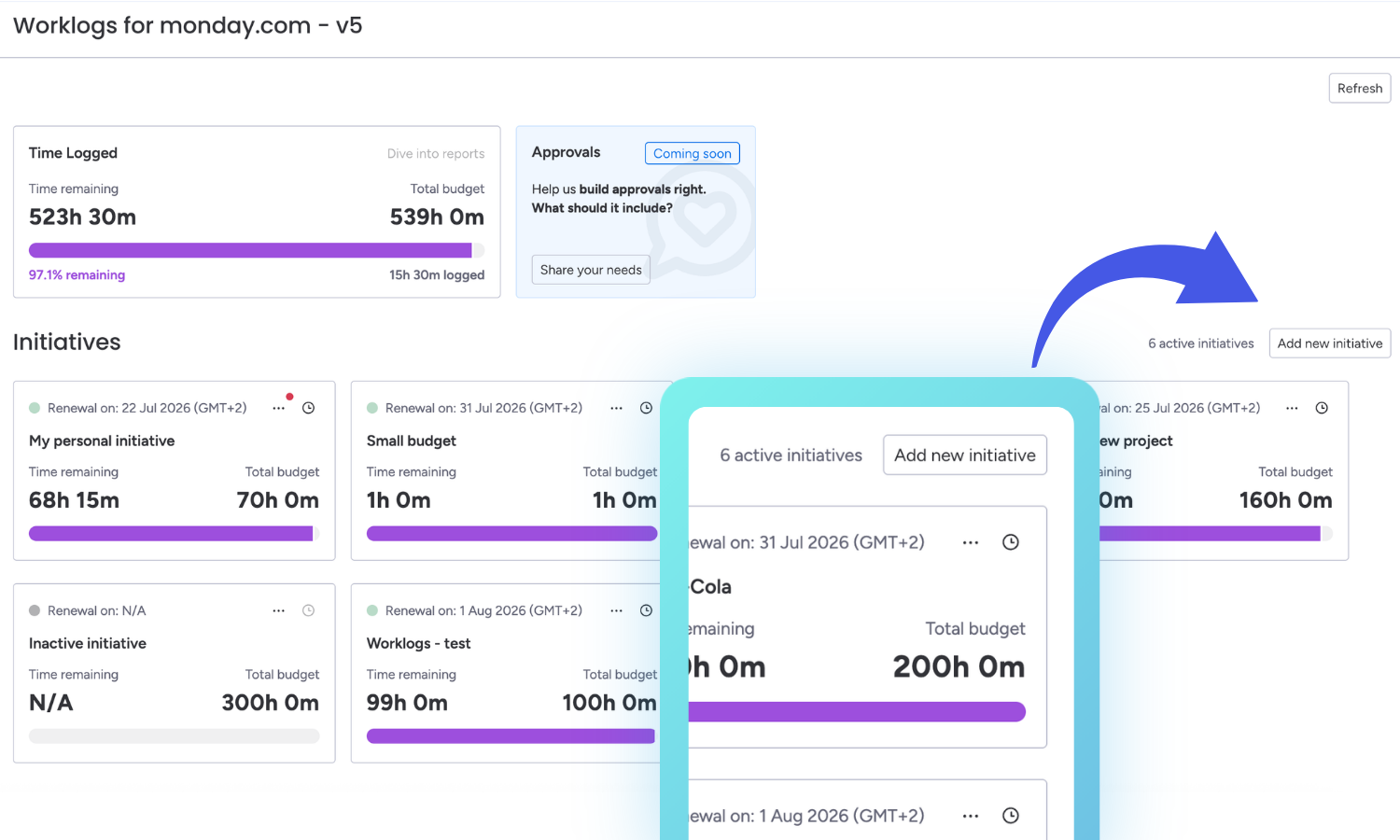Select Inactive initiative card title
Image resolution: width=1400 pixels, height=840 pixels.
[88, 643]
